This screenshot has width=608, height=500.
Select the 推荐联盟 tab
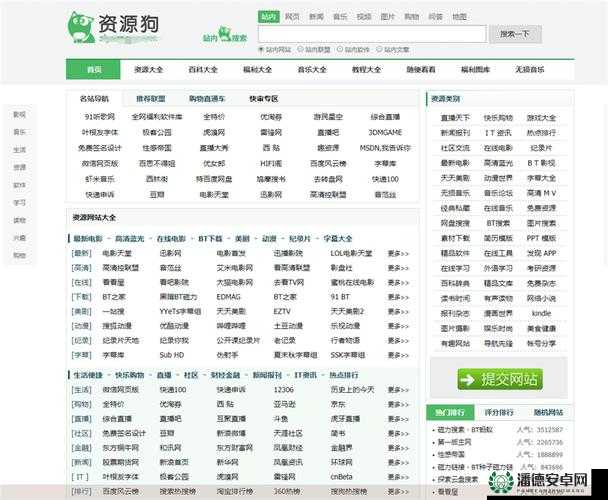150,99
